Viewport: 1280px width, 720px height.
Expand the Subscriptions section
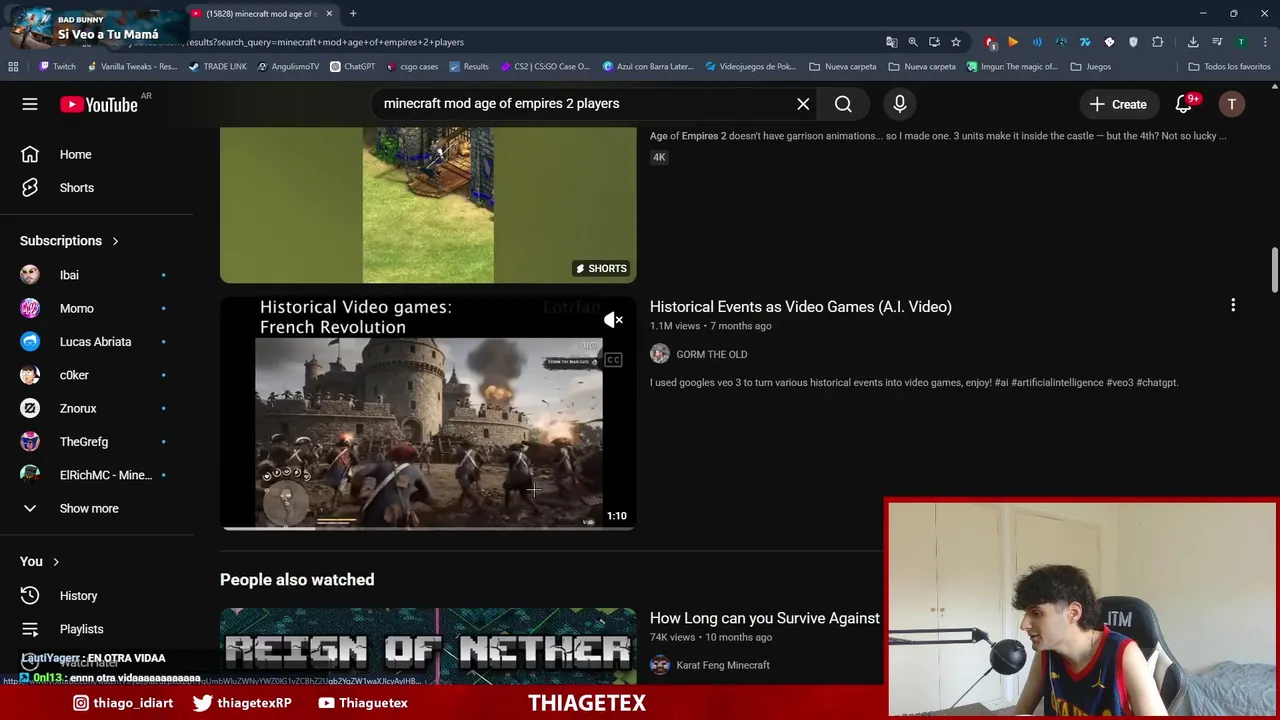point(70,241)
